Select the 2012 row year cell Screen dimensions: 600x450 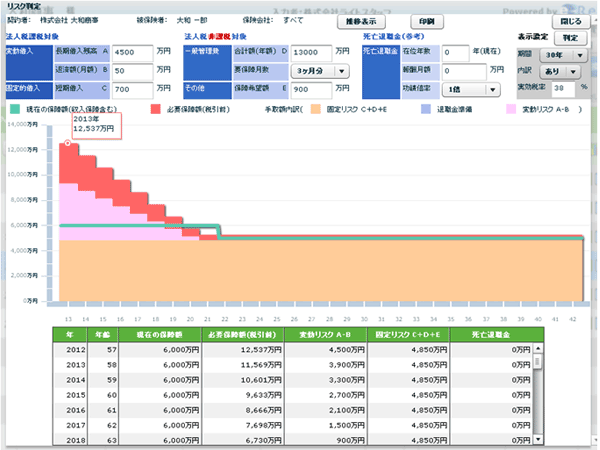[x=70, y=350]
